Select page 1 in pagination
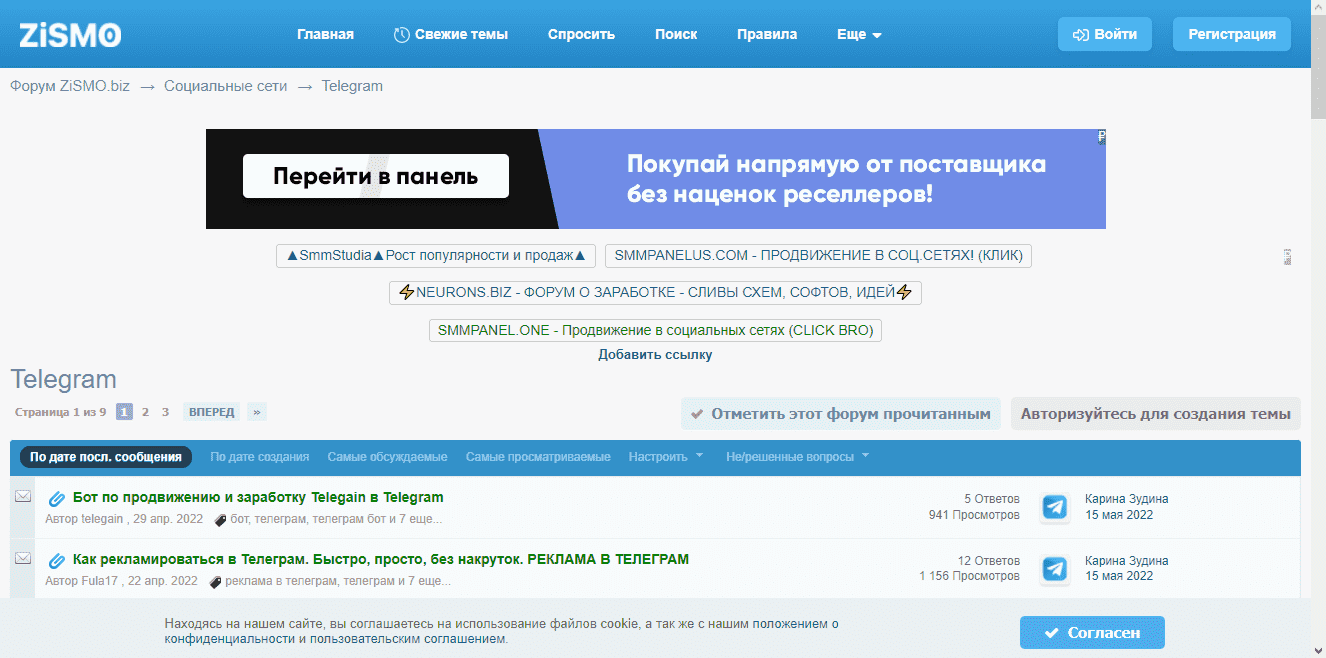This screenshot has height=658, width=1326. pyautogui.click(x=124, y=411)
